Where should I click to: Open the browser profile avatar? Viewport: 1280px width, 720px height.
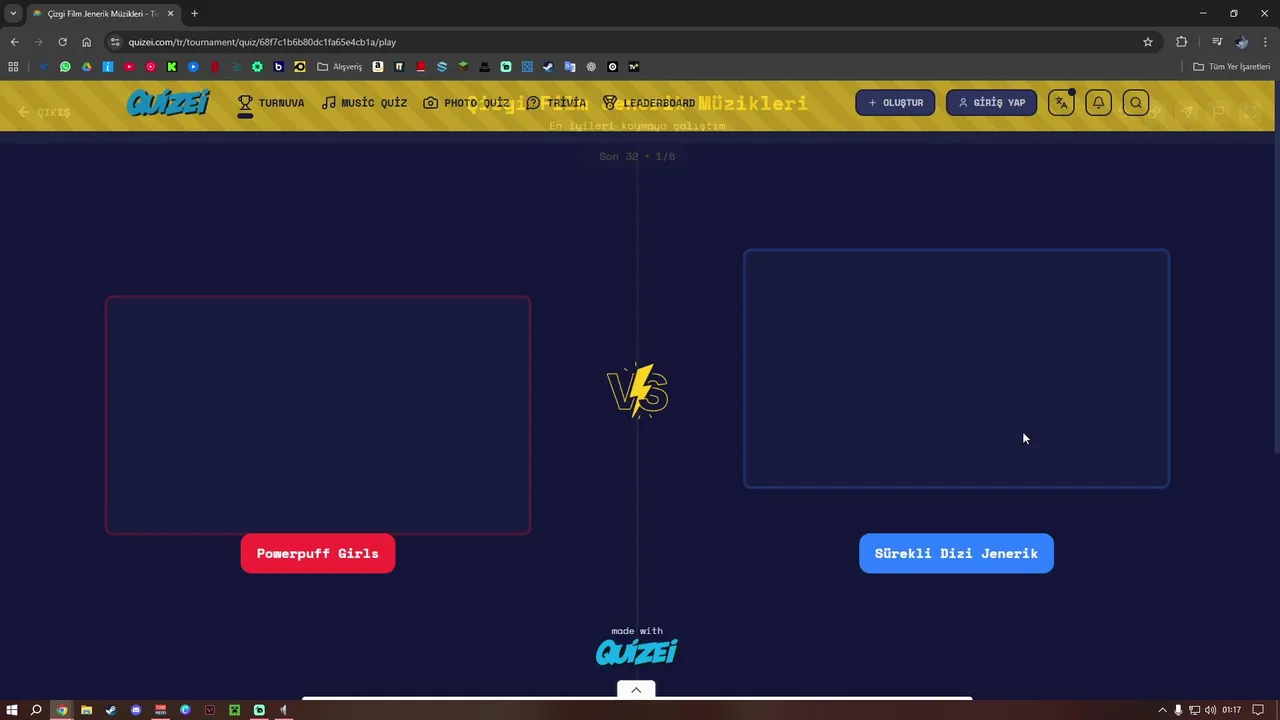(1241, 42)
